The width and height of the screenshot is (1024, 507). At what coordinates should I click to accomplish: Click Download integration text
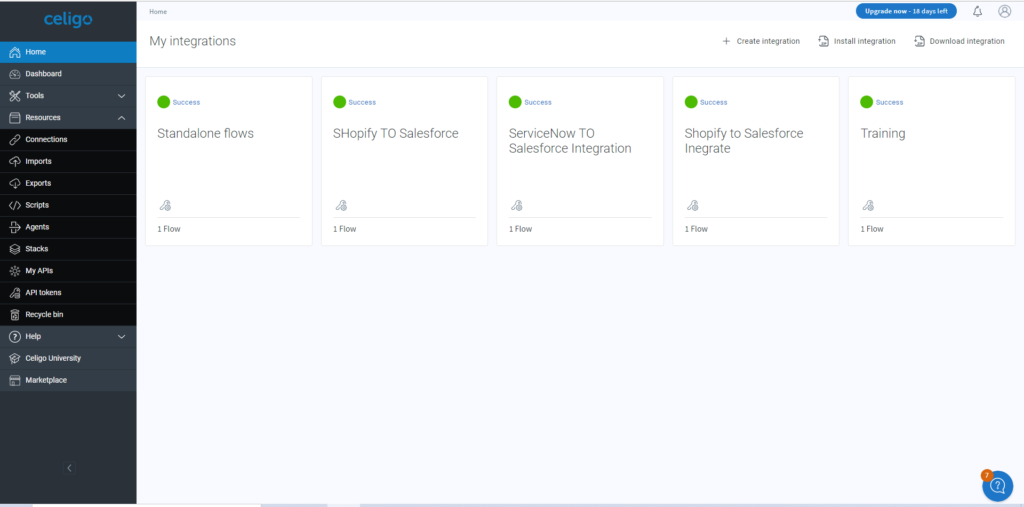point(967,41)
